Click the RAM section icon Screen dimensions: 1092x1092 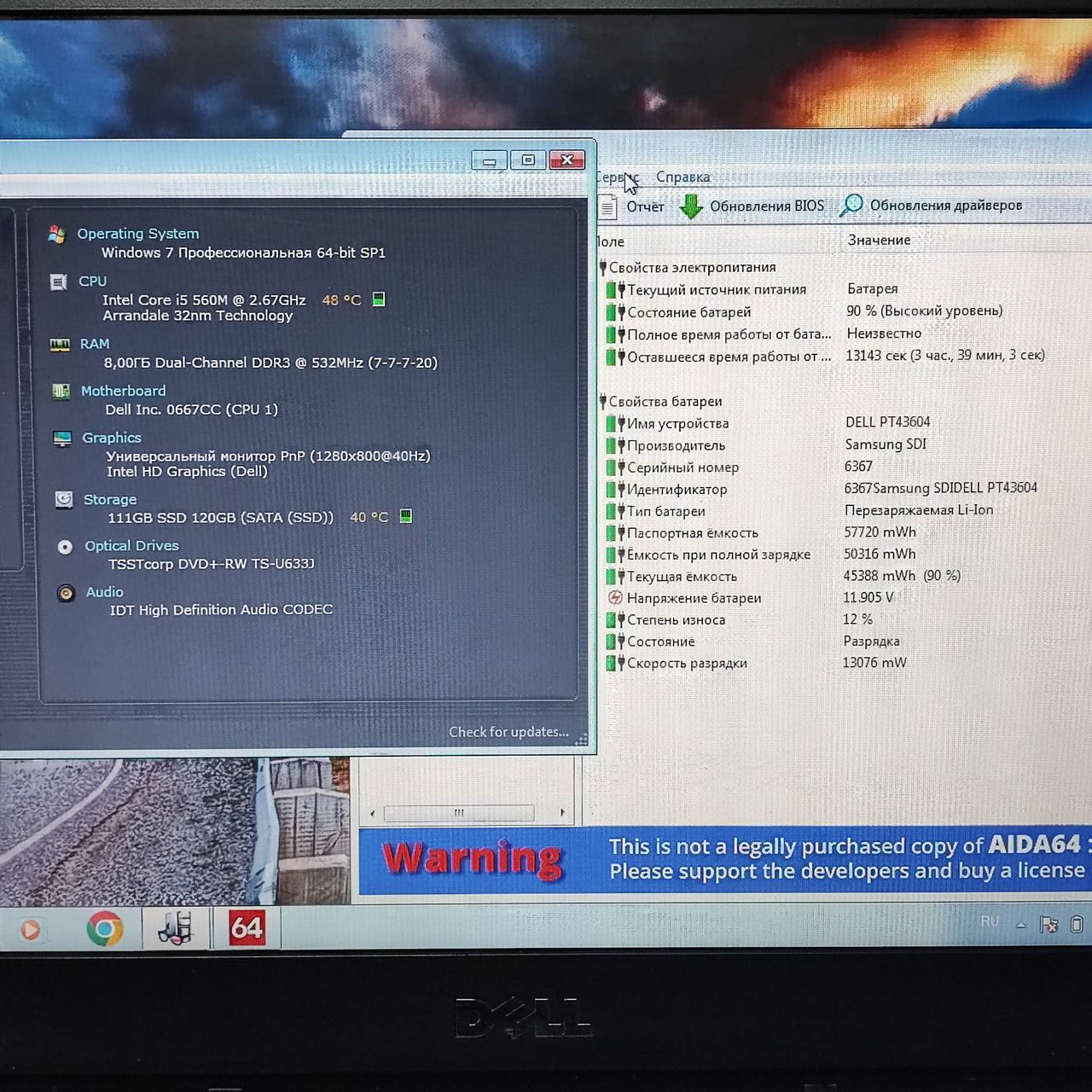click(60, 345)
